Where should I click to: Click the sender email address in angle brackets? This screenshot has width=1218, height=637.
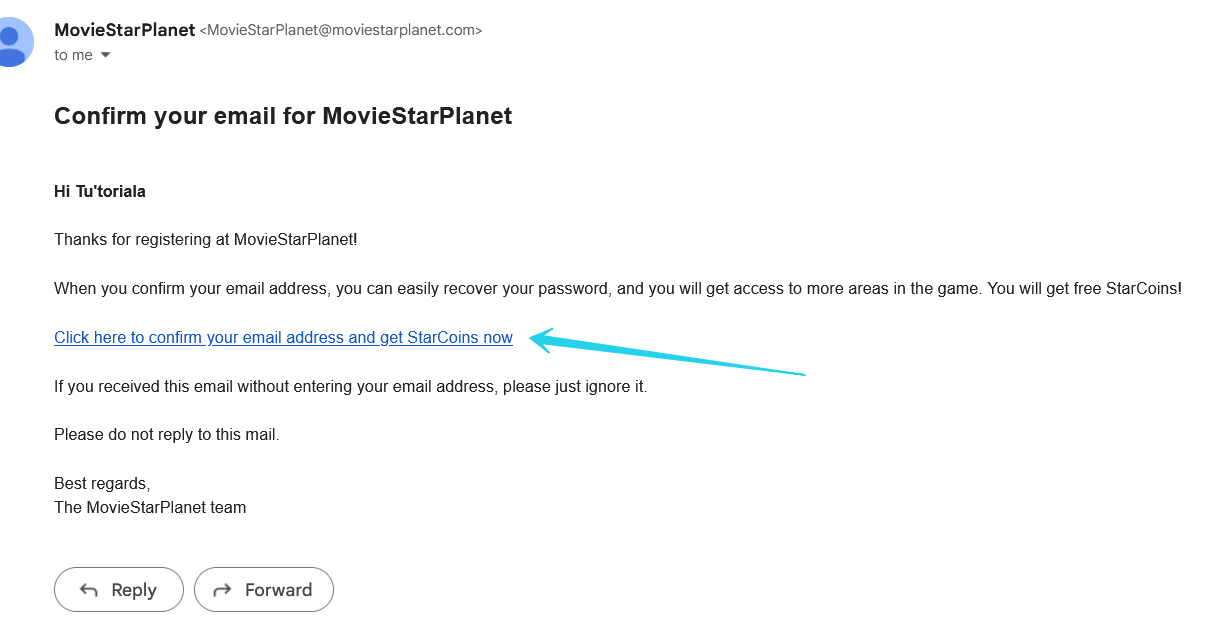[341, 30]
